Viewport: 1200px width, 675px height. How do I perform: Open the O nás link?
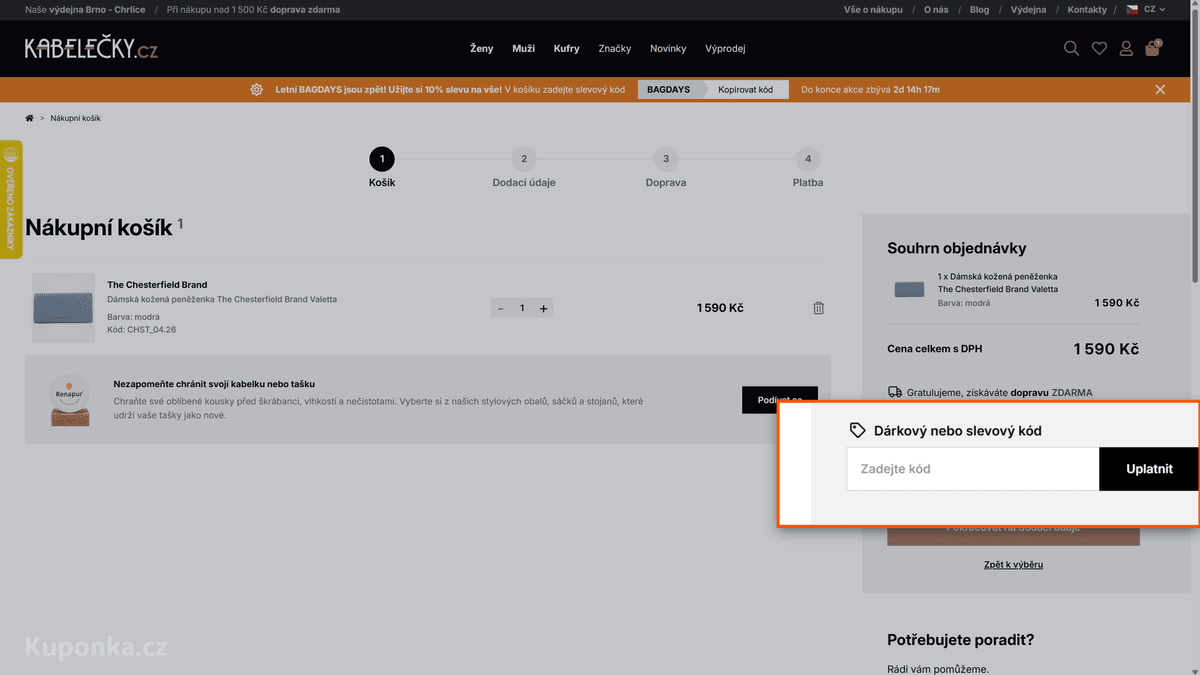tap(936, 9)
